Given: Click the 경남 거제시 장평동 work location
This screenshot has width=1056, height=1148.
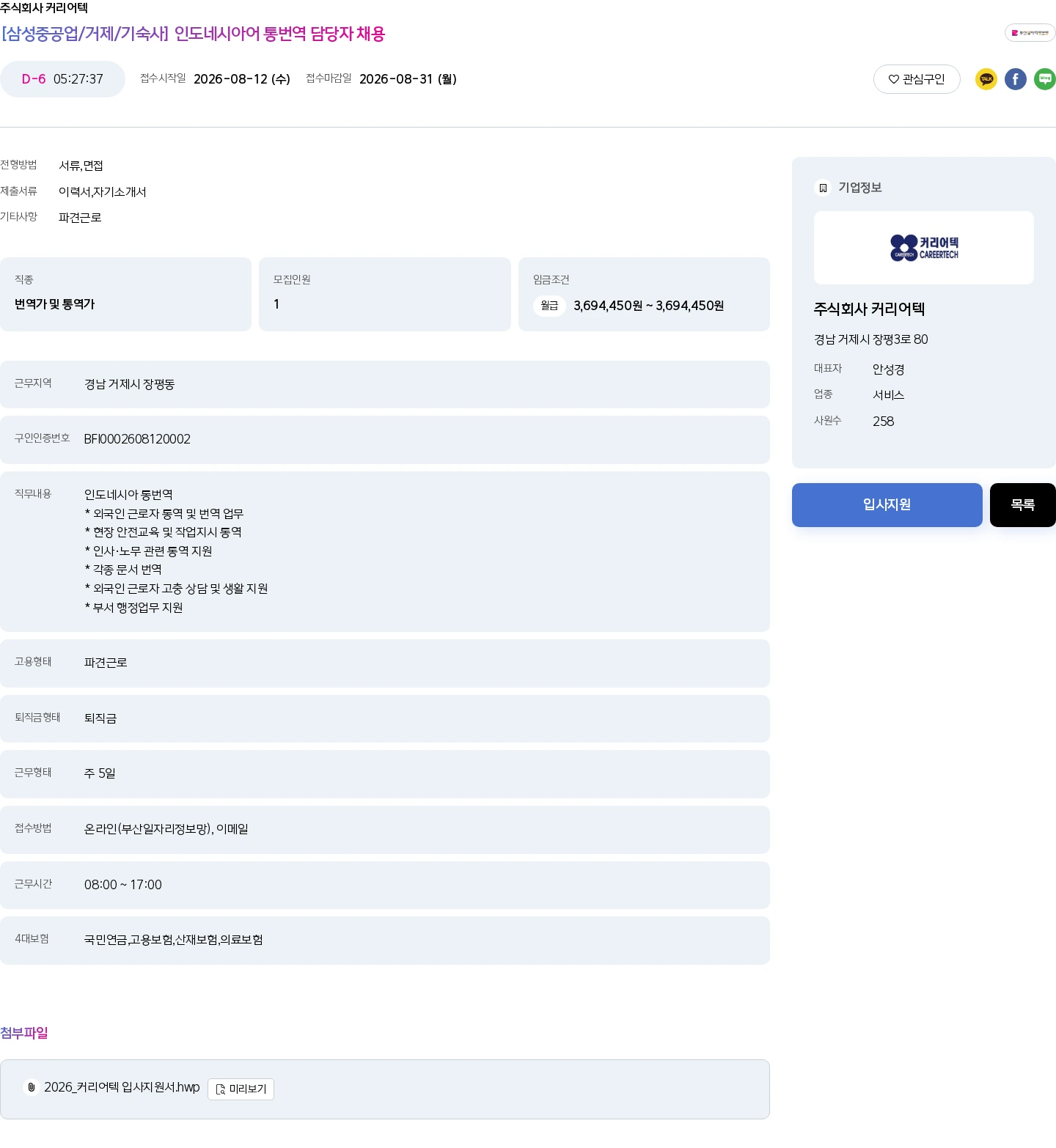Looking at the screenshot, I should (x=130, y=384).
